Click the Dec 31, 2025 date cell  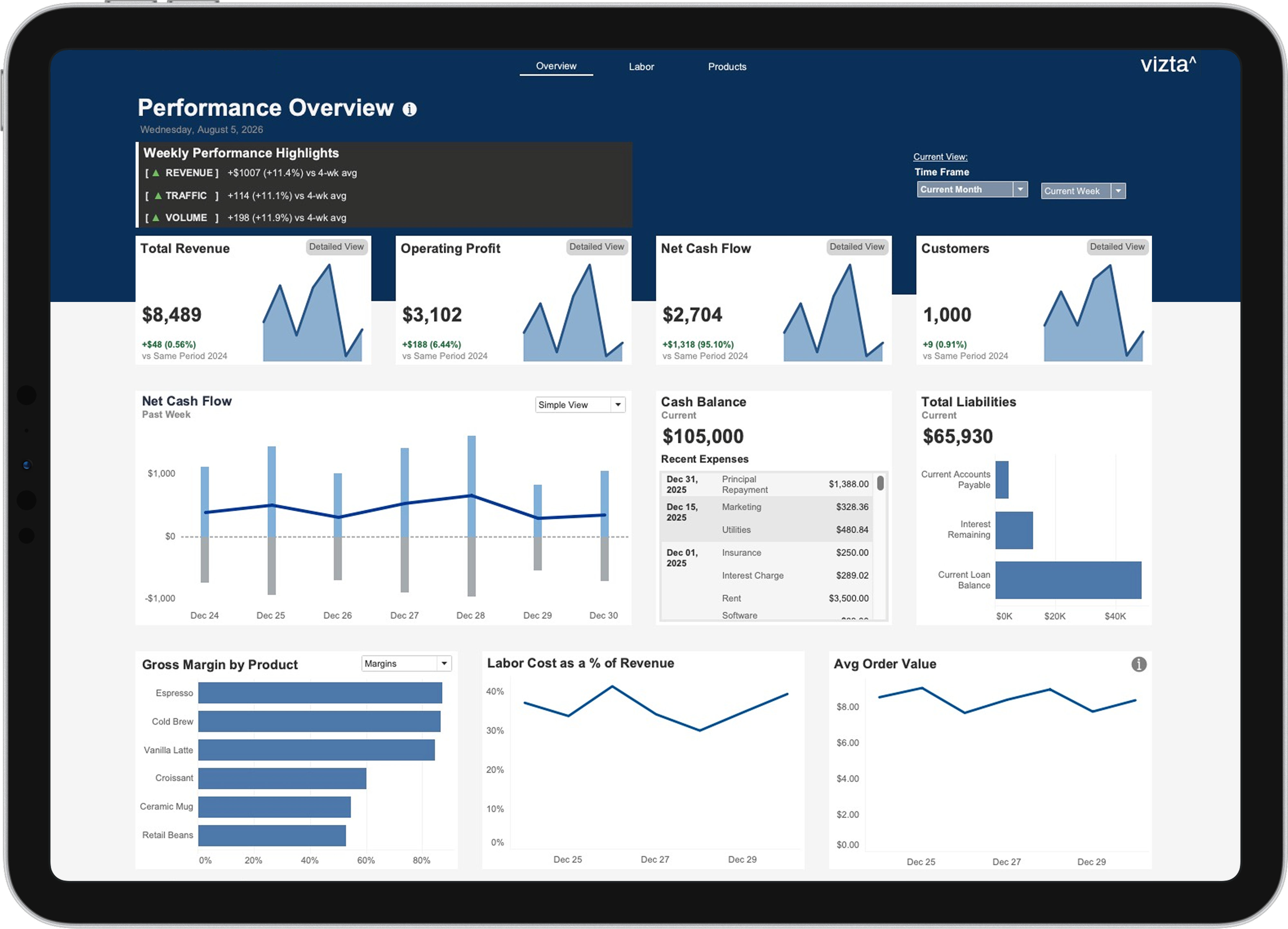pos(681,484)
